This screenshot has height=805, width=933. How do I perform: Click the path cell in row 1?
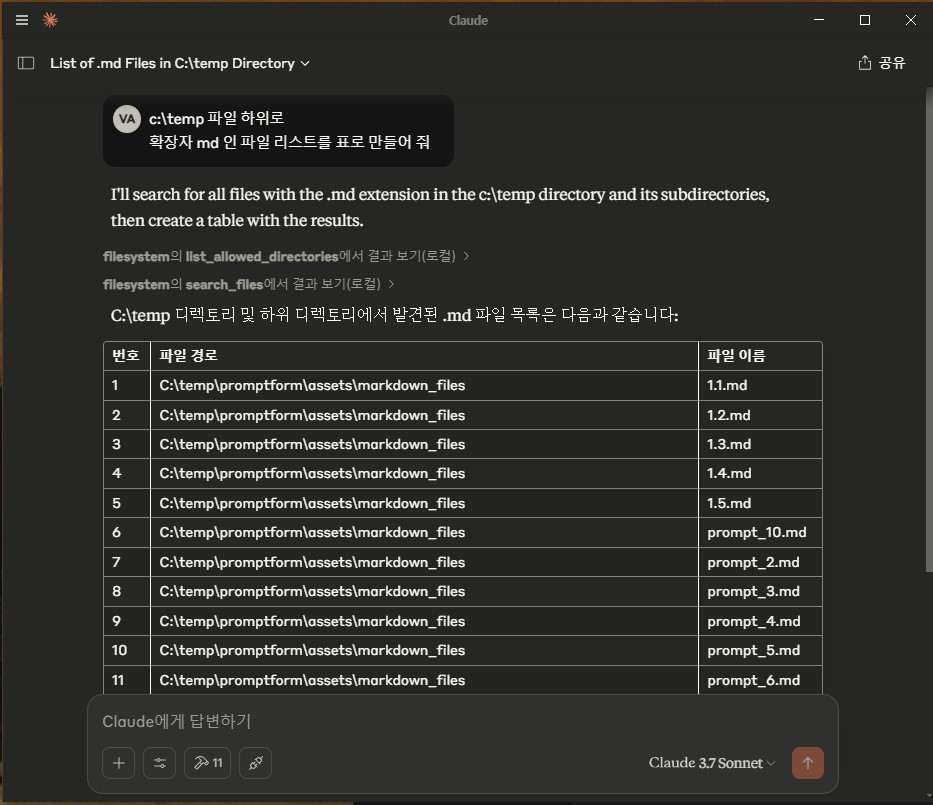pos(424,386)
